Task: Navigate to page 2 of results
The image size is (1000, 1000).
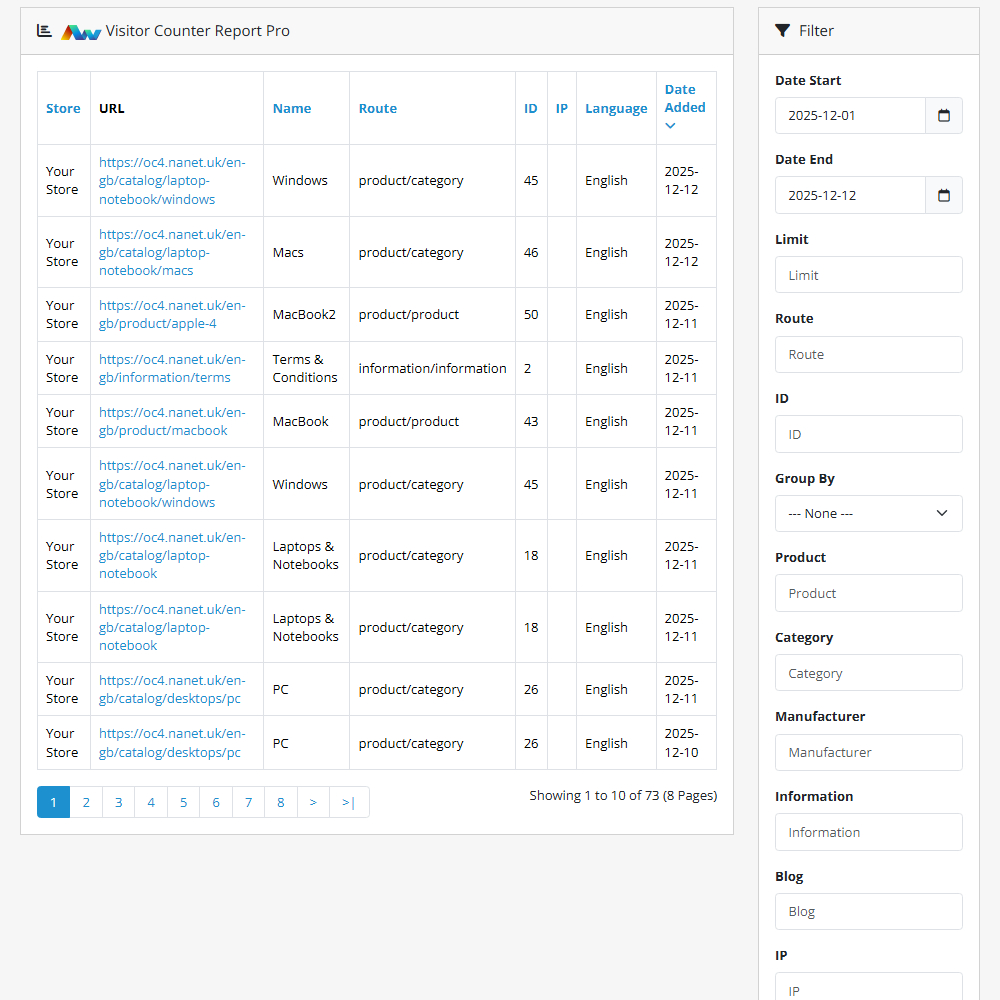Action: (85, 801)
